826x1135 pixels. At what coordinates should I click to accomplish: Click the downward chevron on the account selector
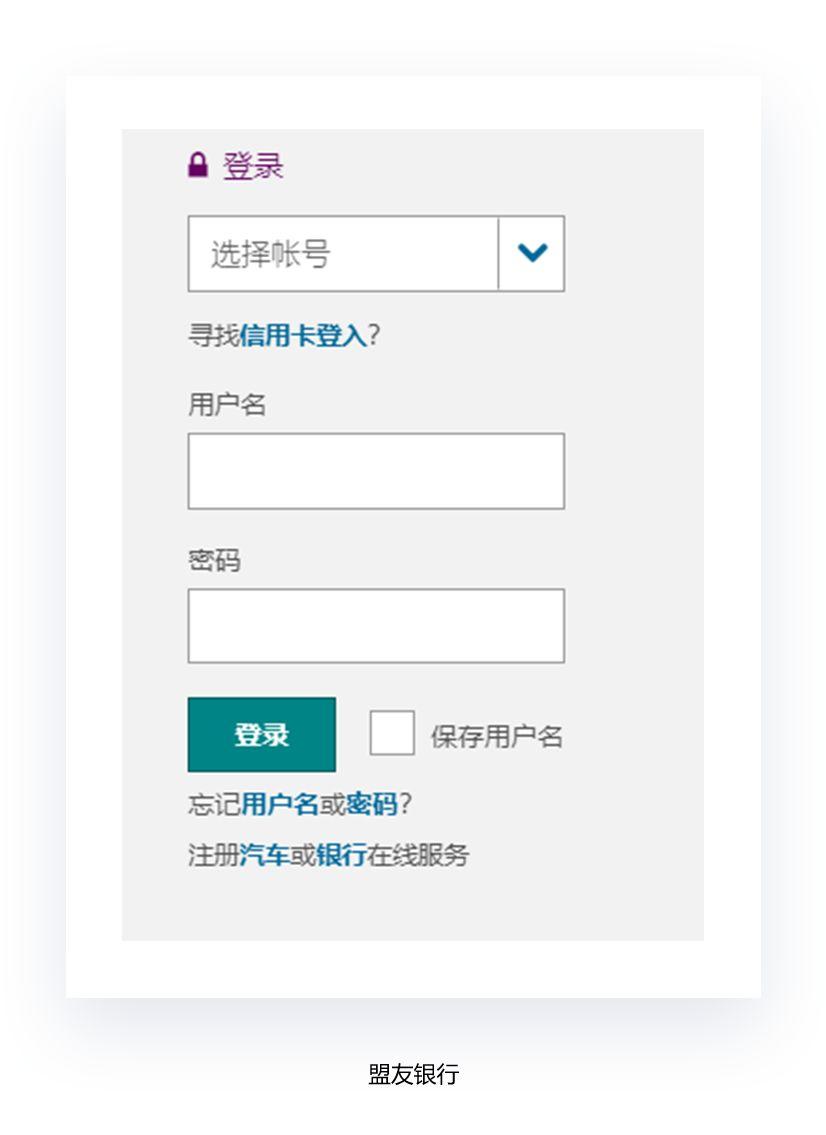(x=531, y=252)
